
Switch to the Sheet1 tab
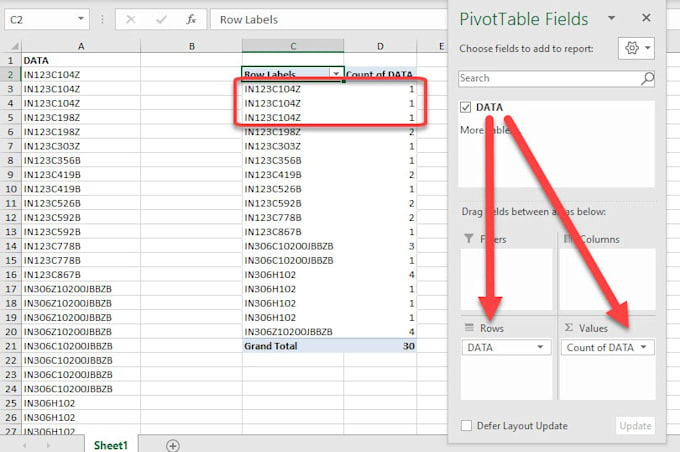(111, 445)
